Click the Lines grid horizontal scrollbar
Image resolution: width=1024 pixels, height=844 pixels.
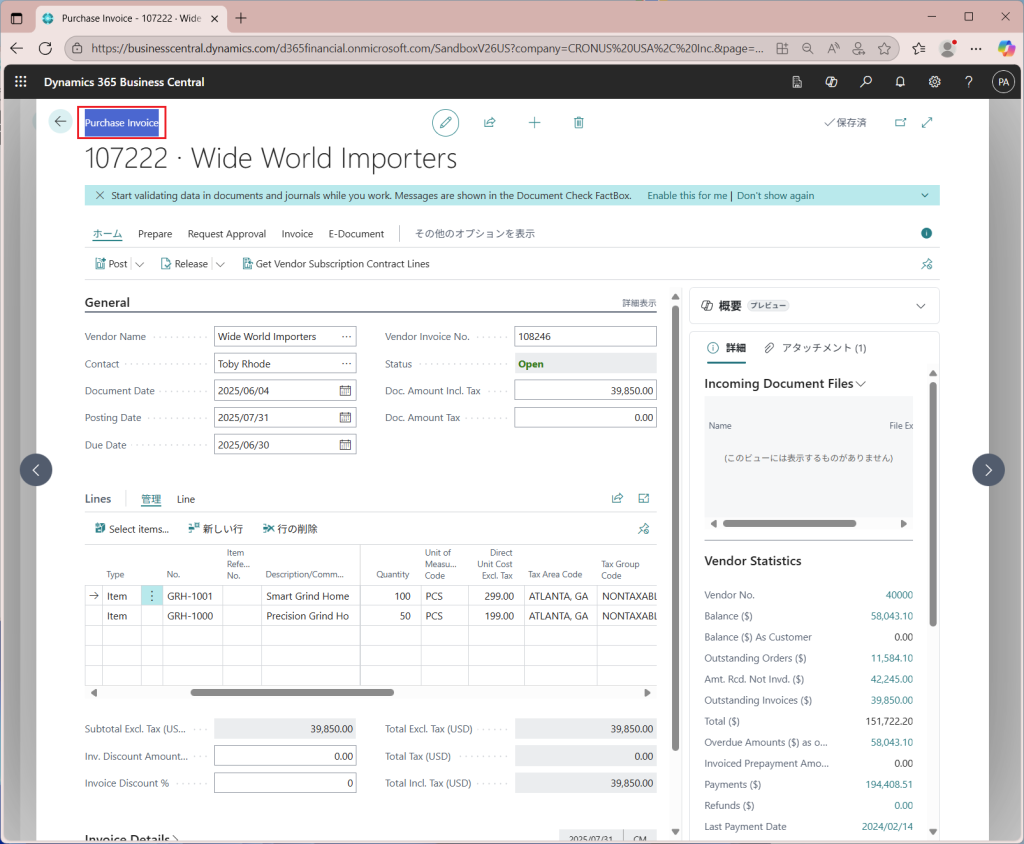pos(292,692)
